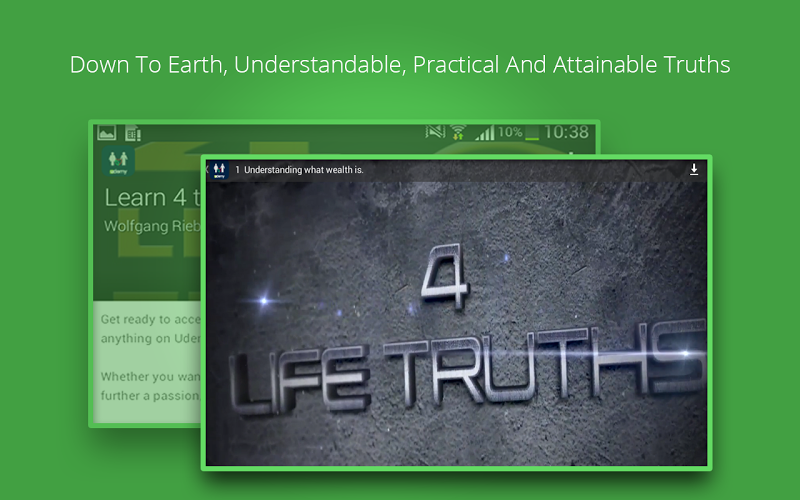Tap the '4 LIFE TRUTHS' video frame
The width and height of the screenshot is (800, 500).
coord(456,323)
